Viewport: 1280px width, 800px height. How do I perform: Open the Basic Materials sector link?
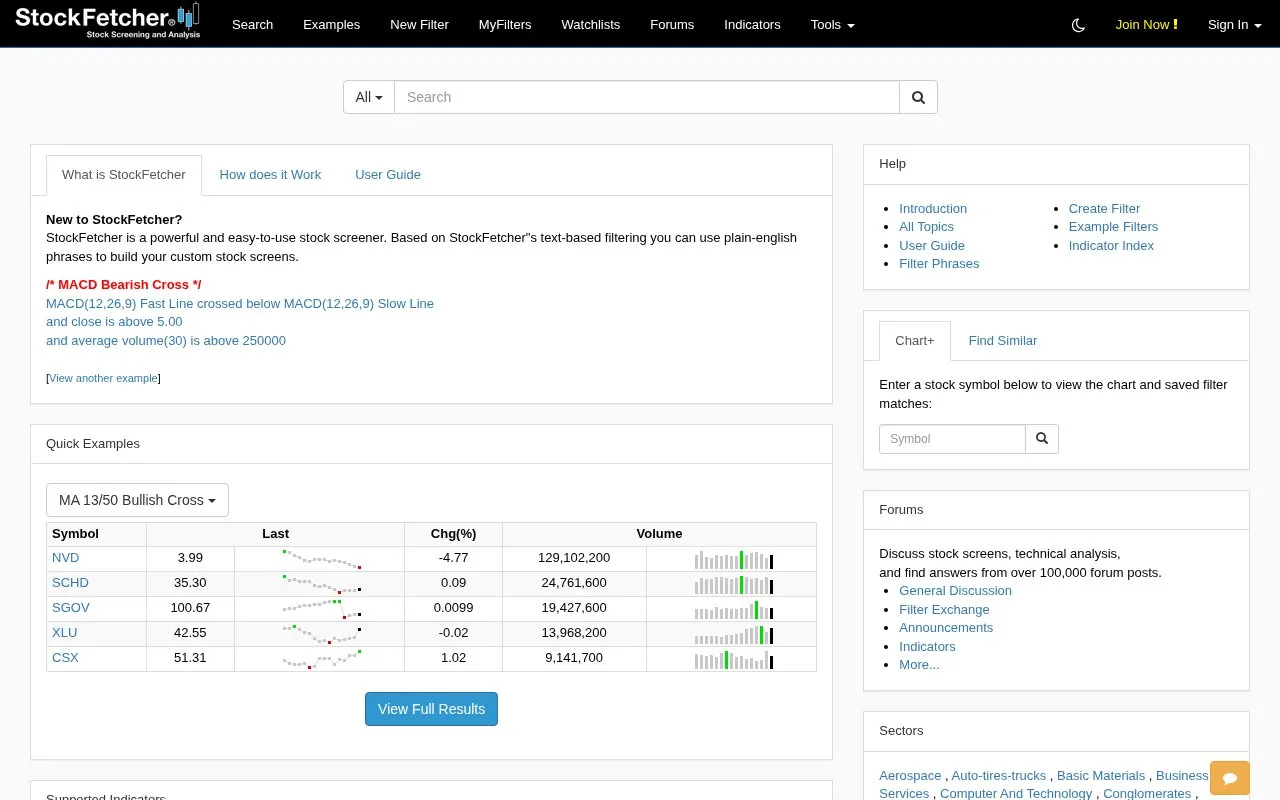(1101, 776)
